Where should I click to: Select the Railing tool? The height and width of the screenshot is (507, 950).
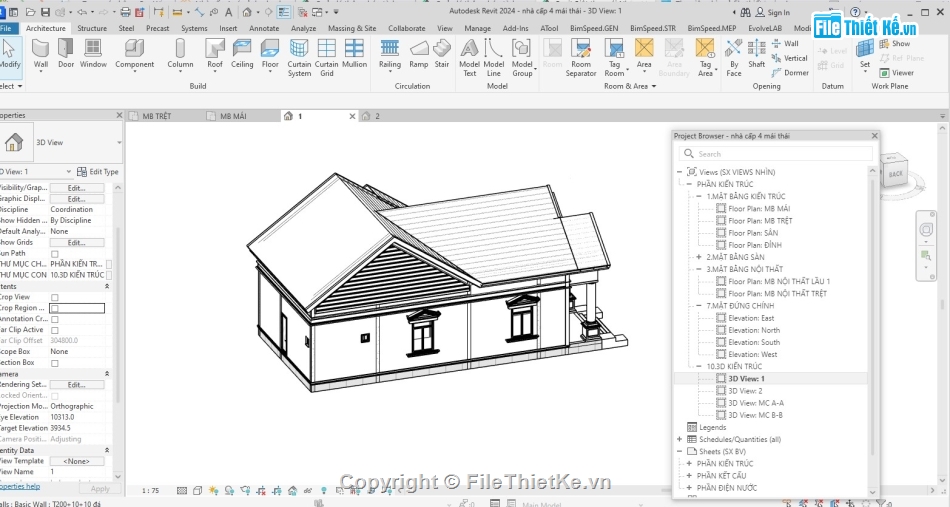tap(390, 55)
